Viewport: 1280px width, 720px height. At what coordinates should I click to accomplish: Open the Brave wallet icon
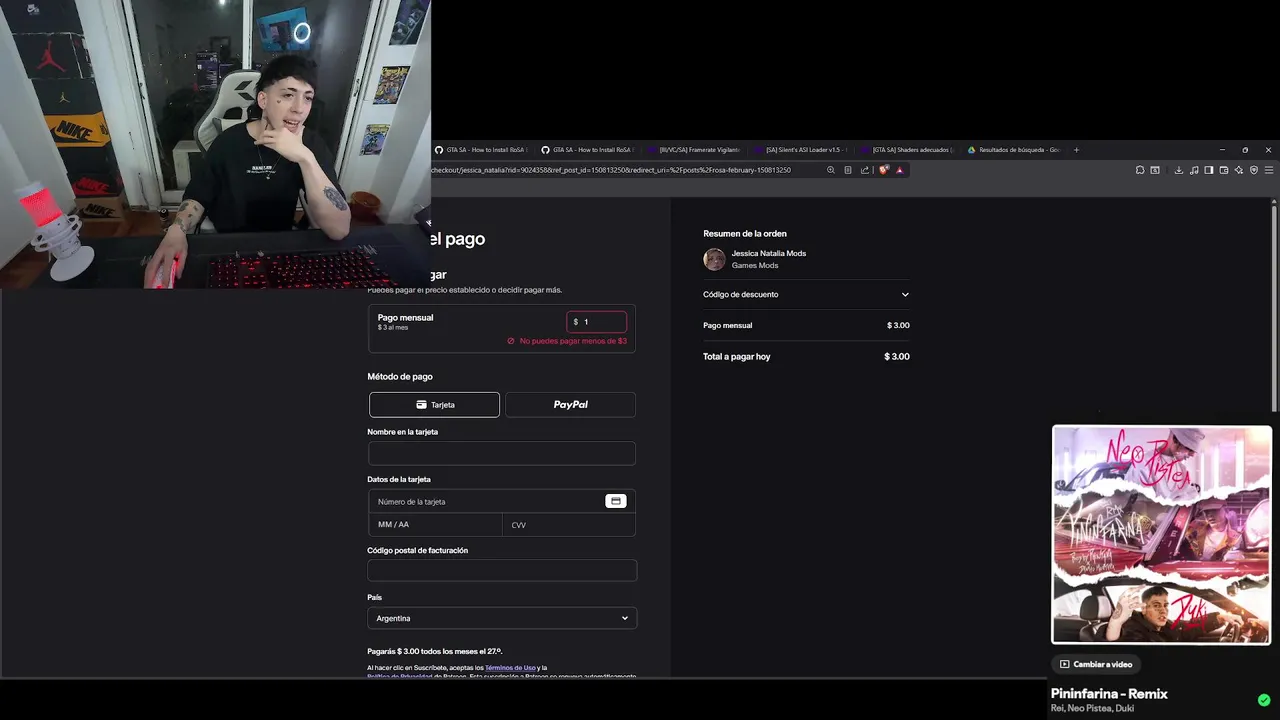tap(1224, 170)
